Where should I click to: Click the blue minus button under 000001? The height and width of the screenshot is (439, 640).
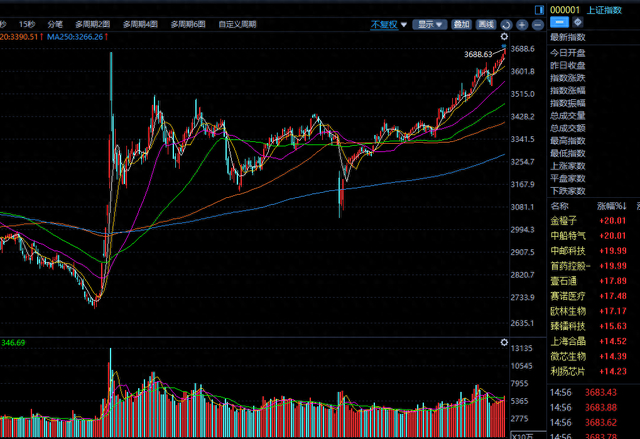click(x=559, y=22)
